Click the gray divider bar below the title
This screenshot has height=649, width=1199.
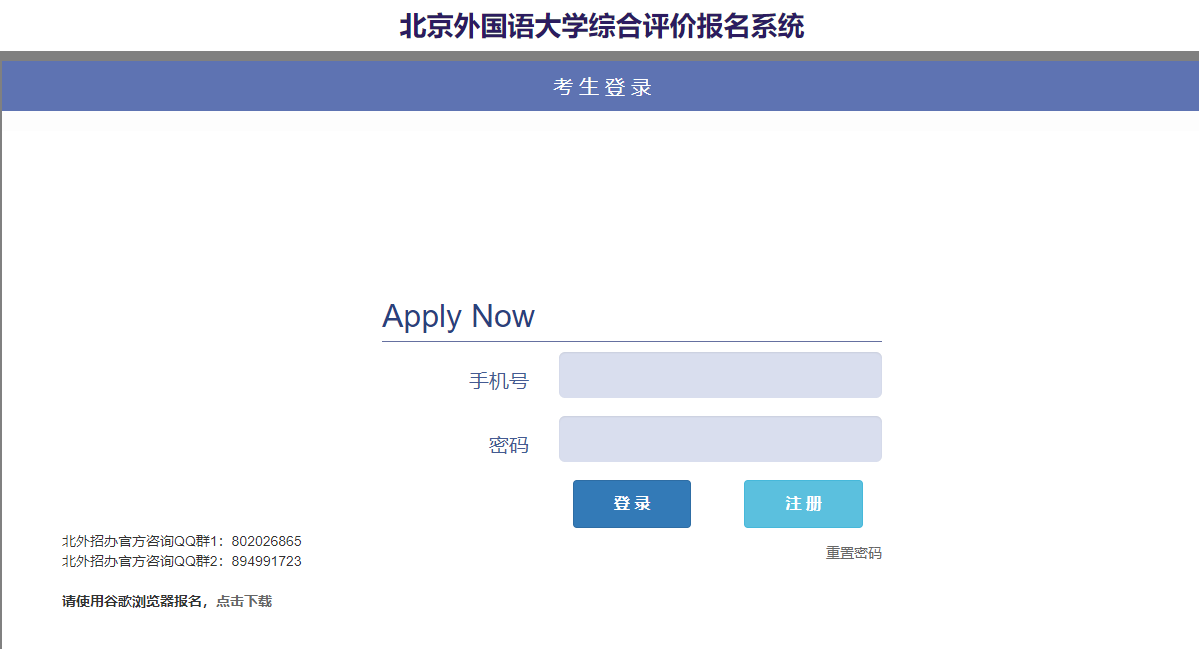tap(600, 56)
